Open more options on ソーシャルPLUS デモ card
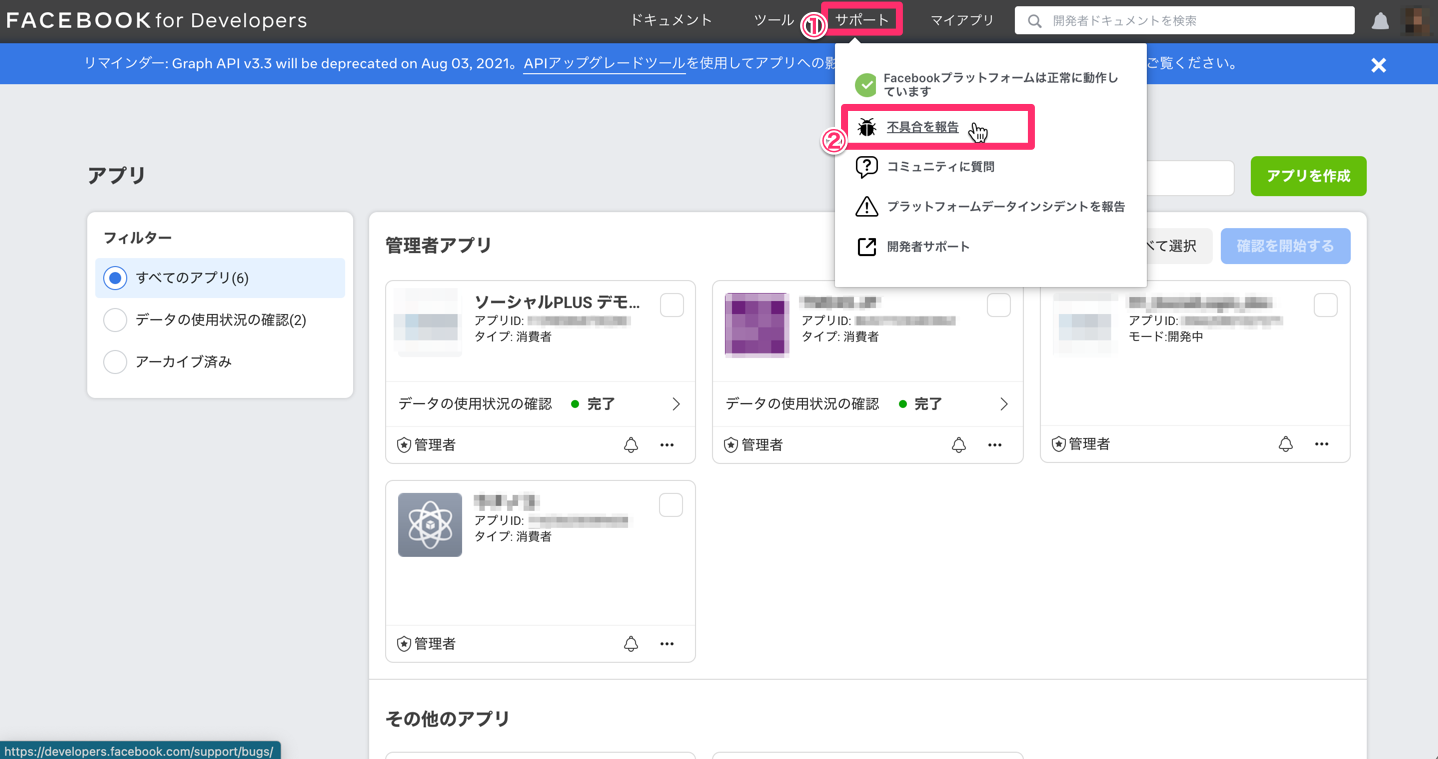 [x=667, y=445]
